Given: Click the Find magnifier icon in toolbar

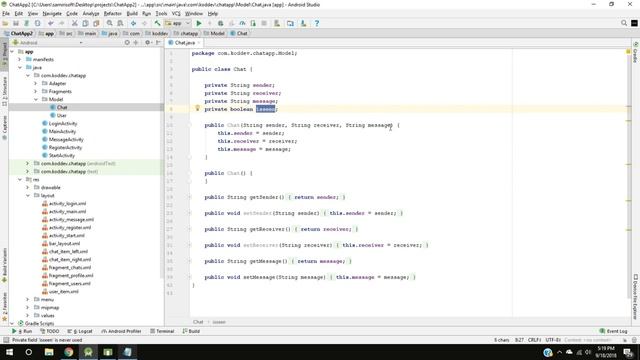Looking at the screenshot, I should pos(109,23).
